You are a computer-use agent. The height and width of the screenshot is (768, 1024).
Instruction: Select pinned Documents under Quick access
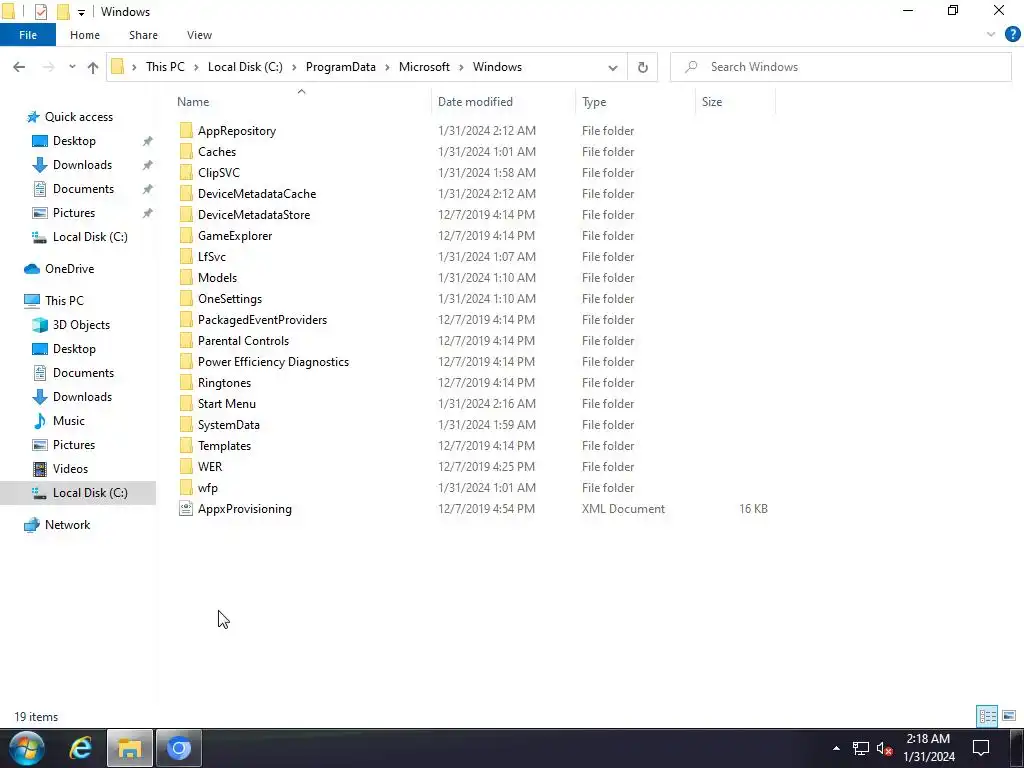coord(83,189)
